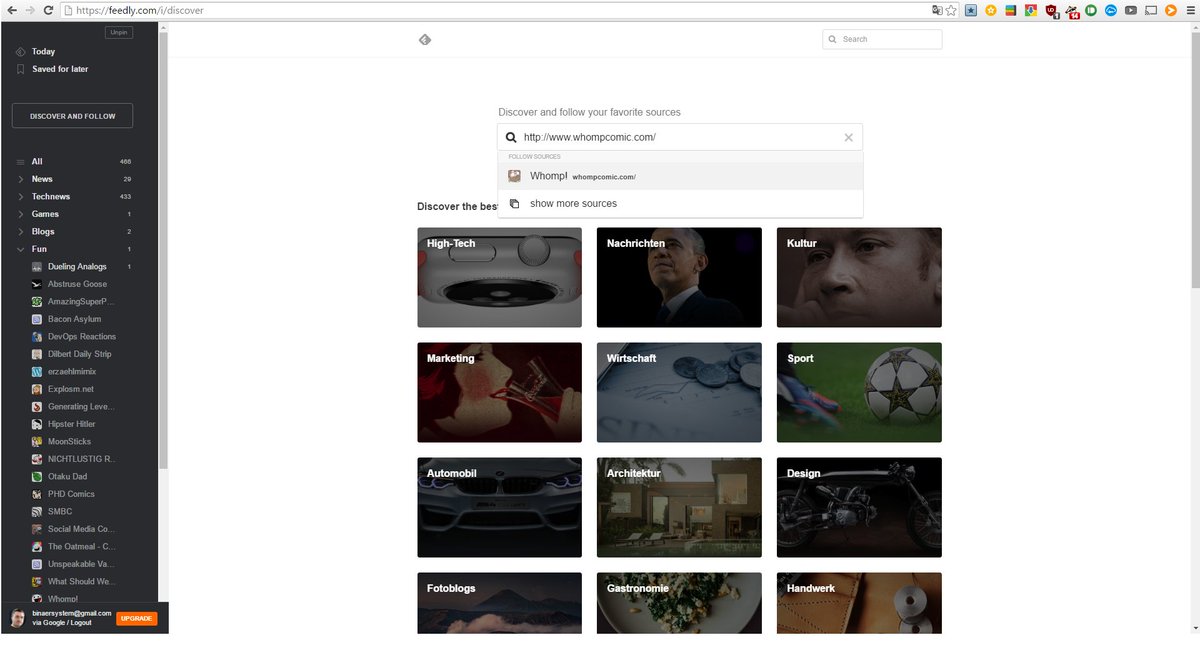Open the uBlock shield extension icon
The image size is (1200, 650).
(x=1051, y=10)
